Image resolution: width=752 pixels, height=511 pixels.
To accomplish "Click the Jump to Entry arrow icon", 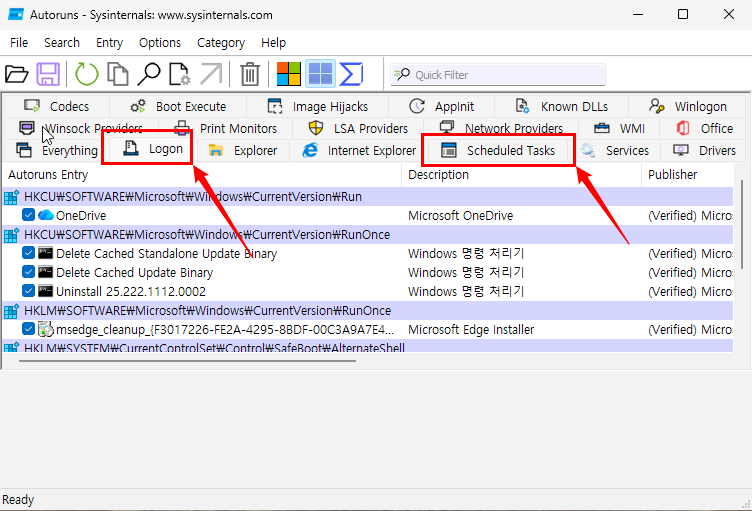I will [x=211, y=74].
